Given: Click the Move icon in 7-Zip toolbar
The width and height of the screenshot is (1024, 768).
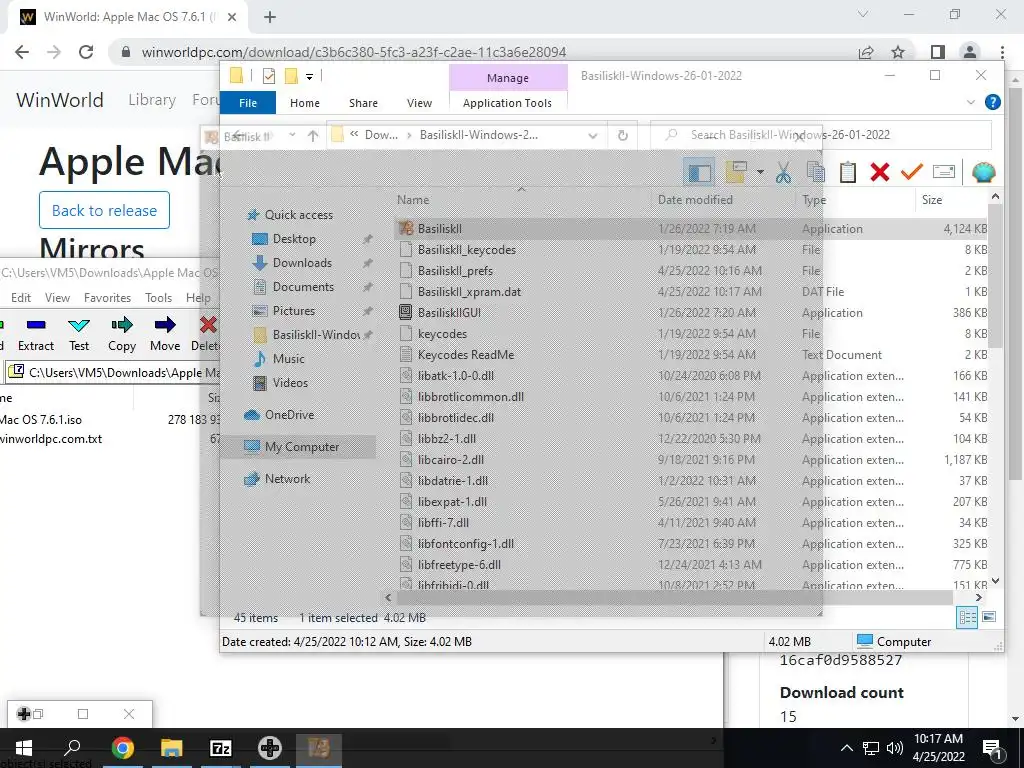Looking at the screenshot, I should tap(165, 334).
